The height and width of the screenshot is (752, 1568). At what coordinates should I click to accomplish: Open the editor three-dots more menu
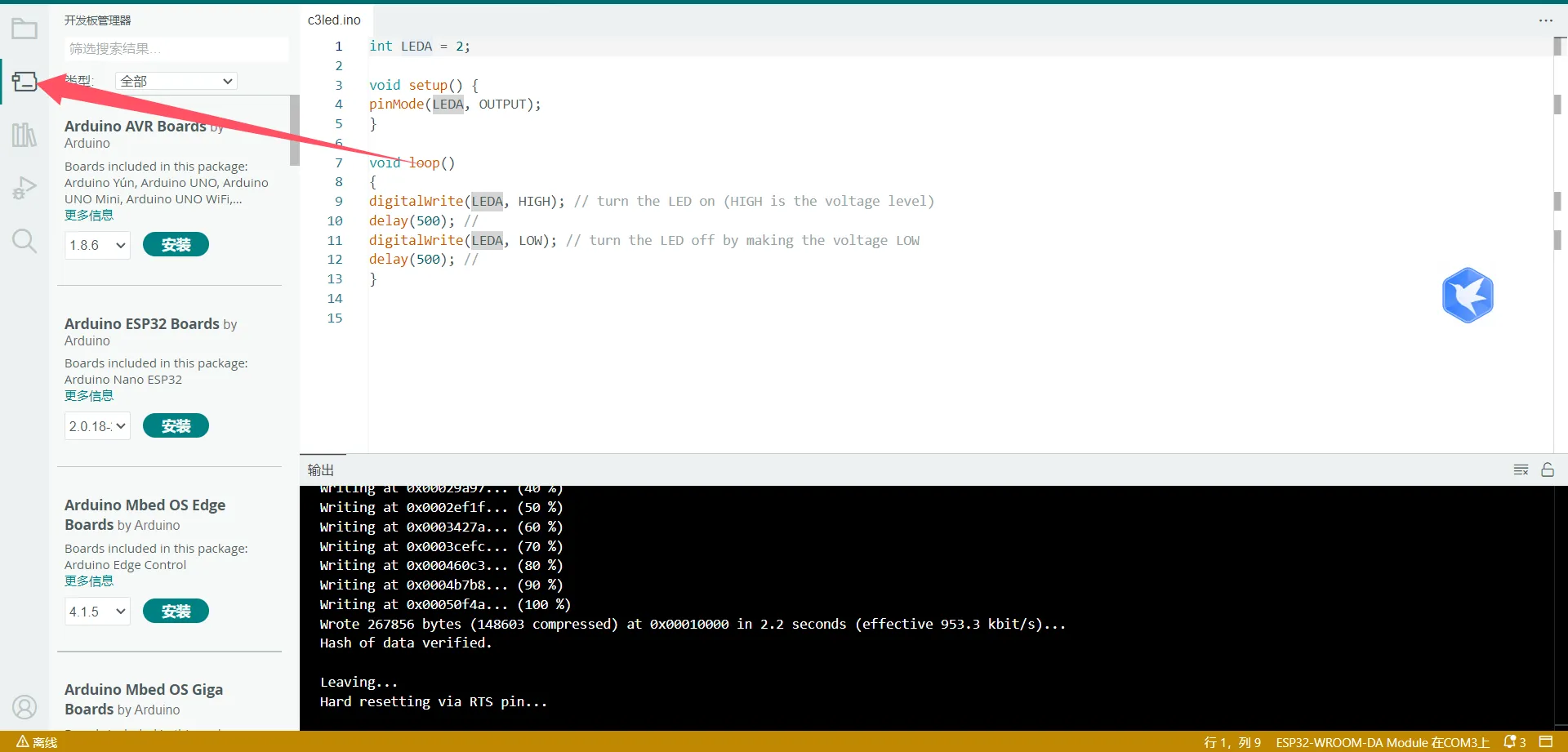[x=1545, y=20]
